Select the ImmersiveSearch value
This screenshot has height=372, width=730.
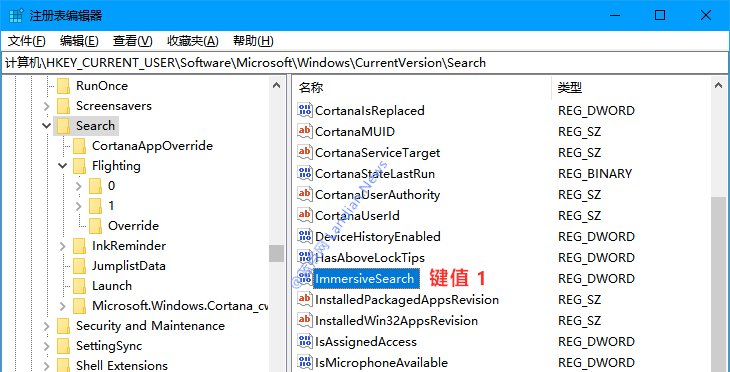(365, 278)
